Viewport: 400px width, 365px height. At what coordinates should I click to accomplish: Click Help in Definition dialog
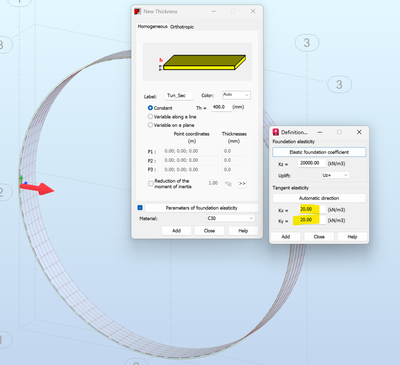[x=352, y=237]
